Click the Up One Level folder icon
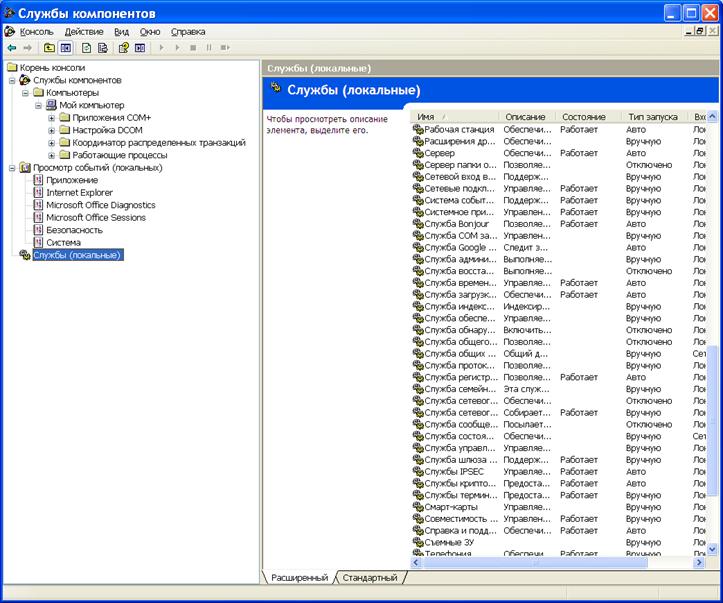723x603 pixels. point(49,47)
